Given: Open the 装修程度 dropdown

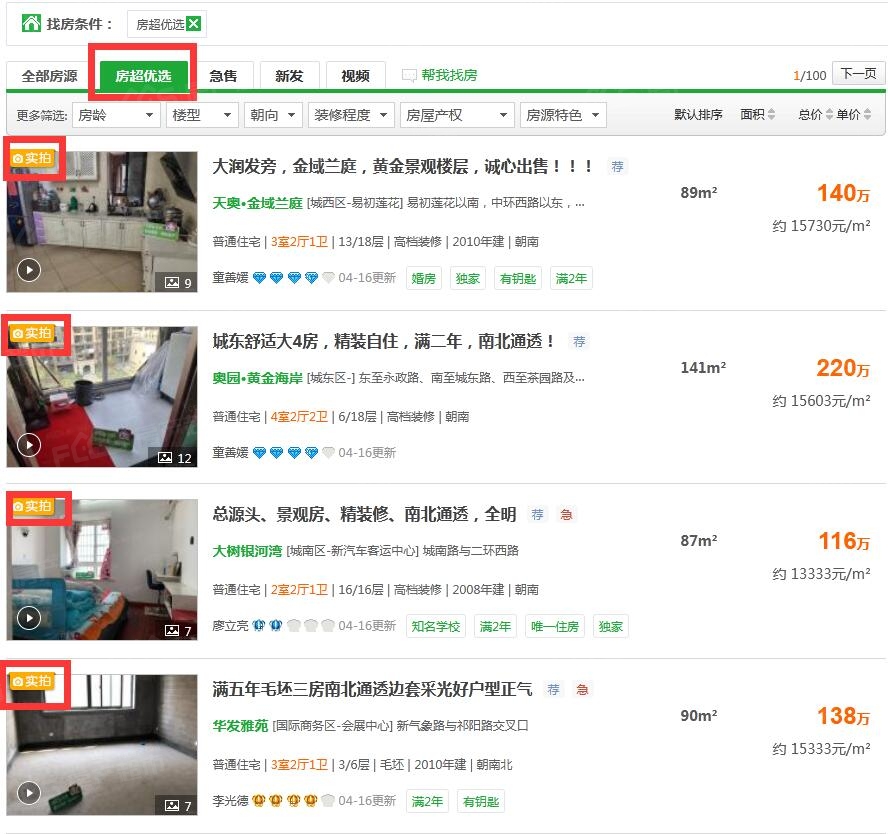Looking at the screenshot, I should tap(351, 115).
